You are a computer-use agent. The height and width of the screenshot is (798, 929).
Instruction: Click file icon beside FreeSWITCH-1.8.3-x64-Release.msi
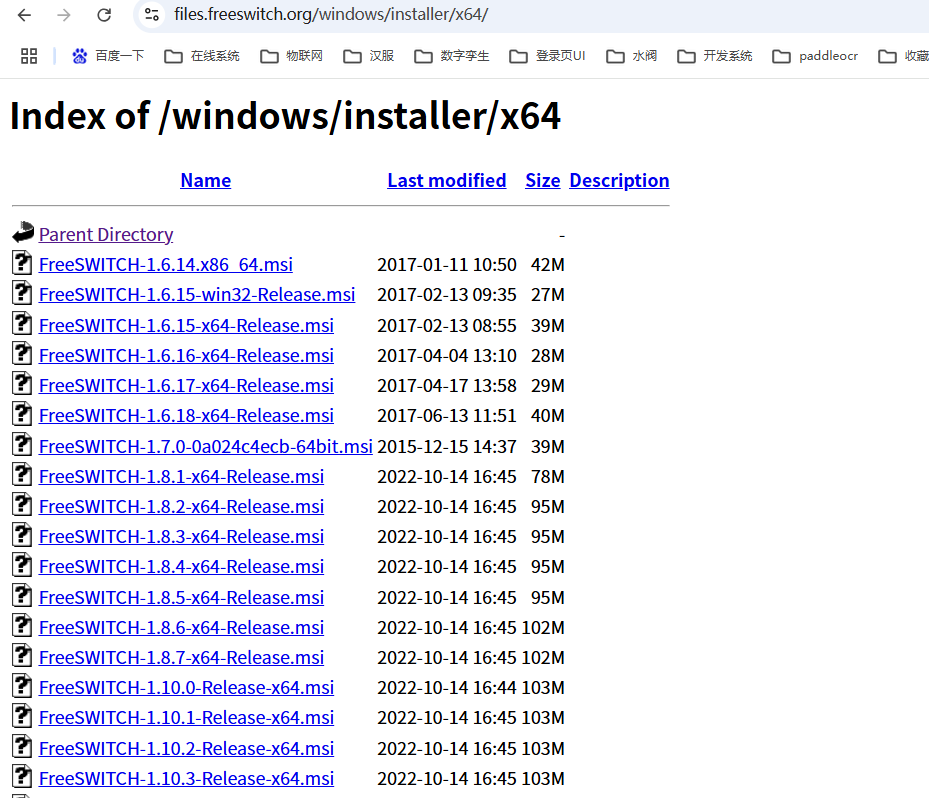22,534
